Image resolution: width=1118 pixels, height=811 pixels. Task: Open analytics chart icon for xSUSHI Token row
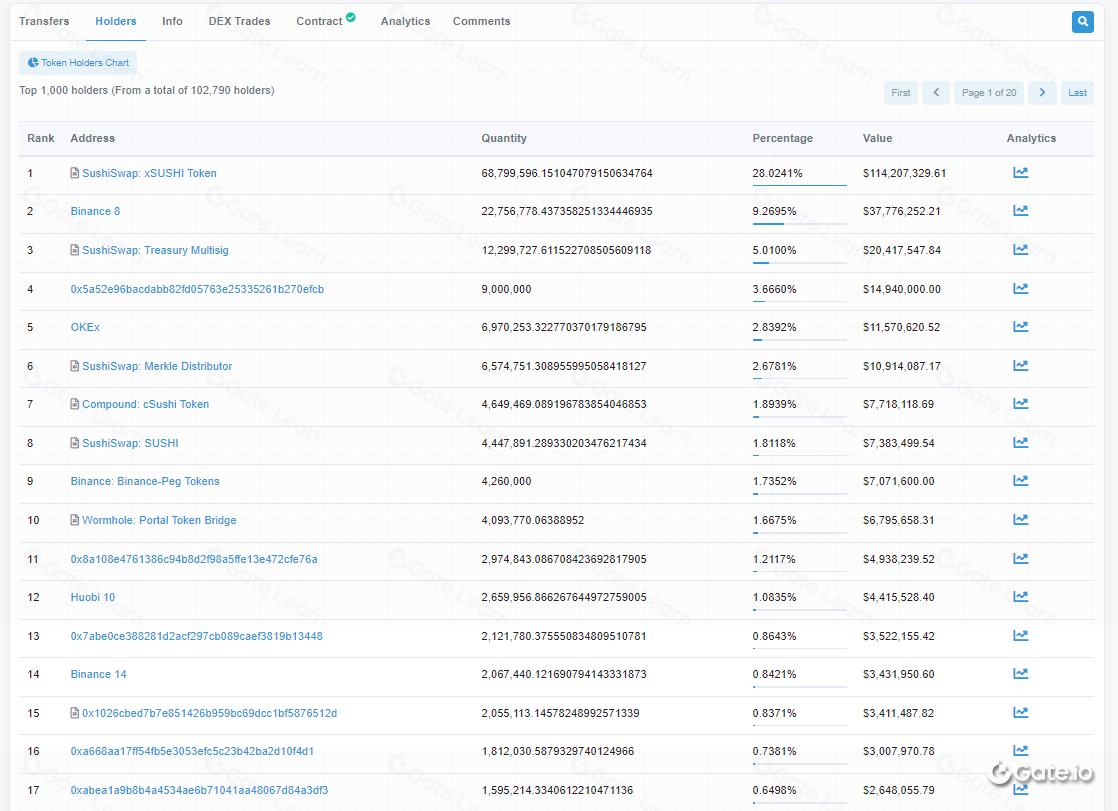click(1020, 173)
